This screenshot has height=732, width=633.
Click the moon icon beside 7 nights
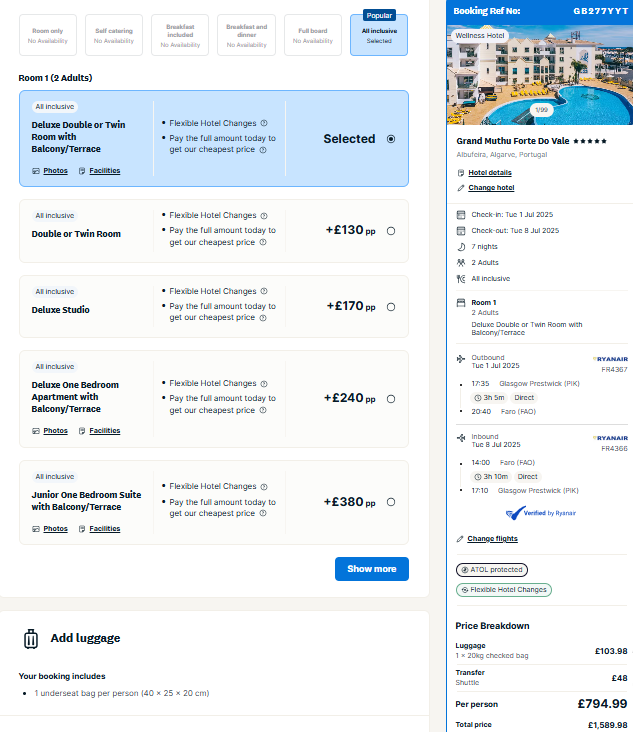click(461, 246)
